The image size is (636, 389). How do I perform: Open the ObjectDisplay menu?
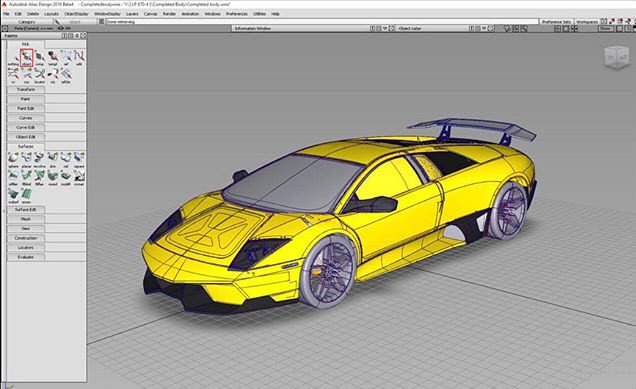(76, 14)
